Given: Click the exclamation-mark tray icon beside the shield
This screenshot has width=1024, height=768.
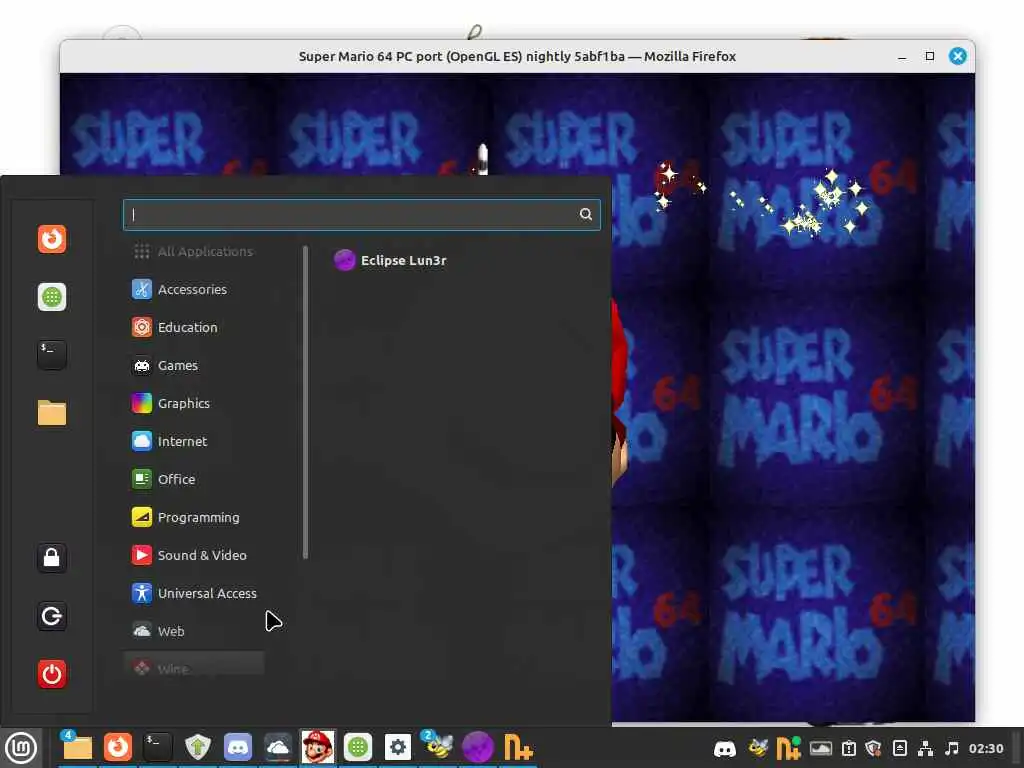Looking at the screenshot, I should click(x=848, y=748).
